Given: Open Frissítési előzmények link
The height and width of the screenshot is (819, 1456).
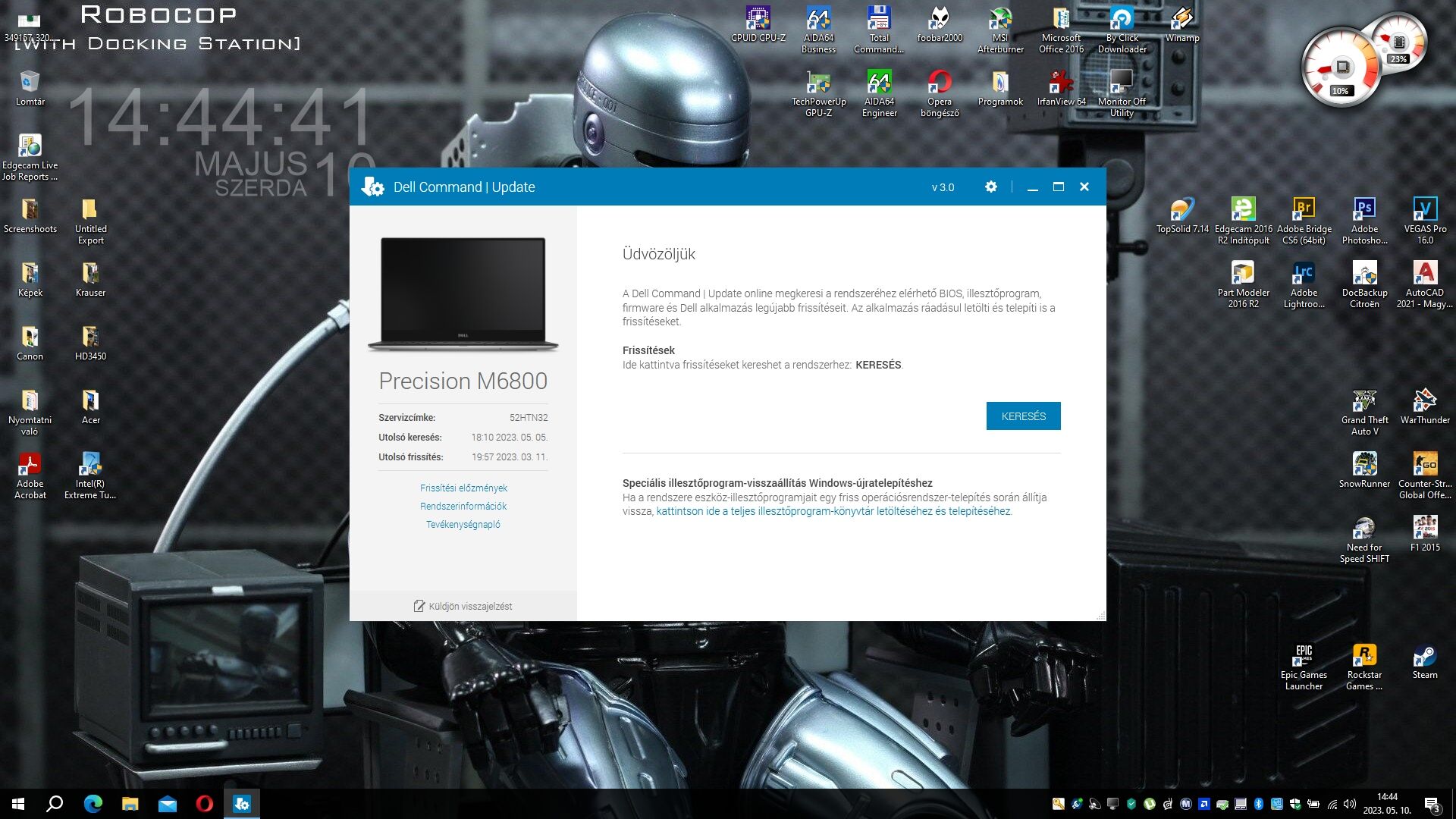Looking at the screenshot, I should click(463, 488).
